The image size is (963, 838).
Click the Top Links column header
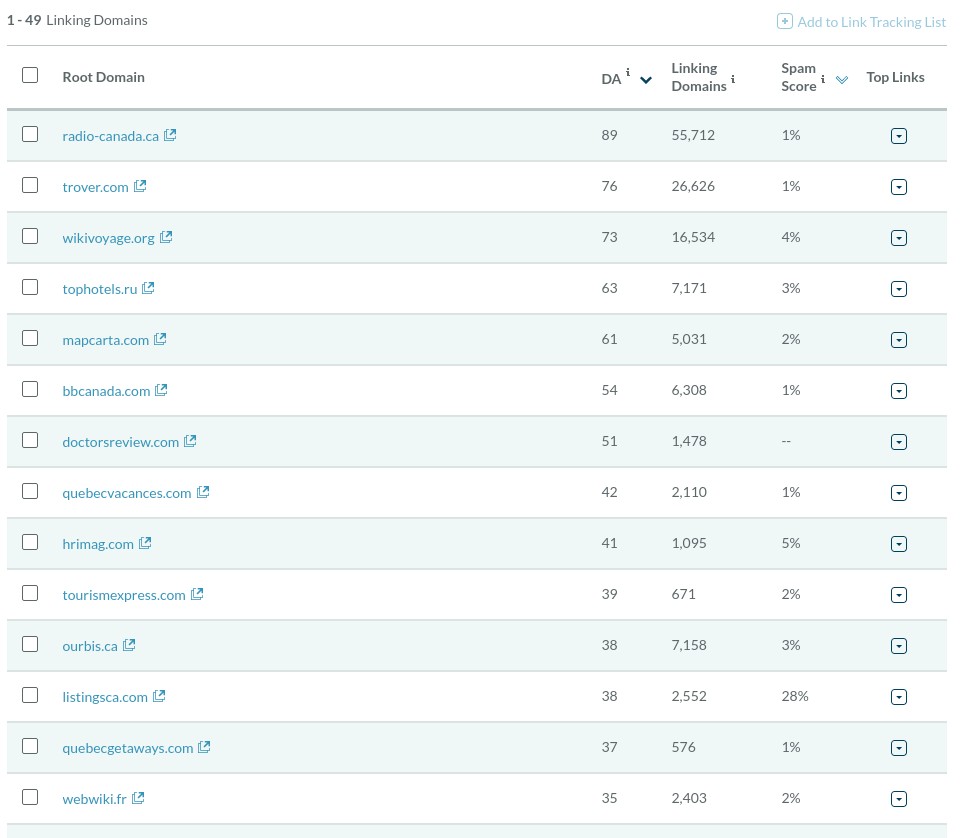pos(895,77)
